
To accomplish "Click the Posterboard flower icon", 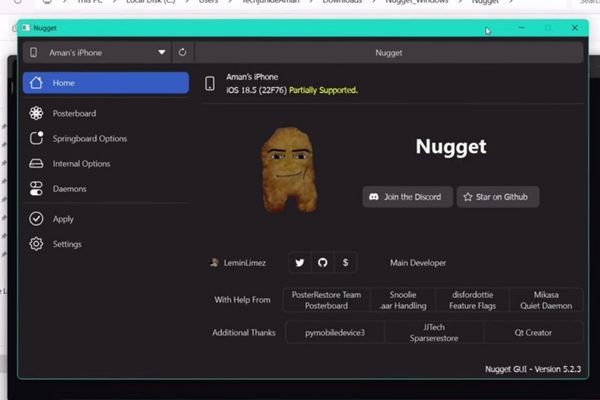I will pos(36,114).
